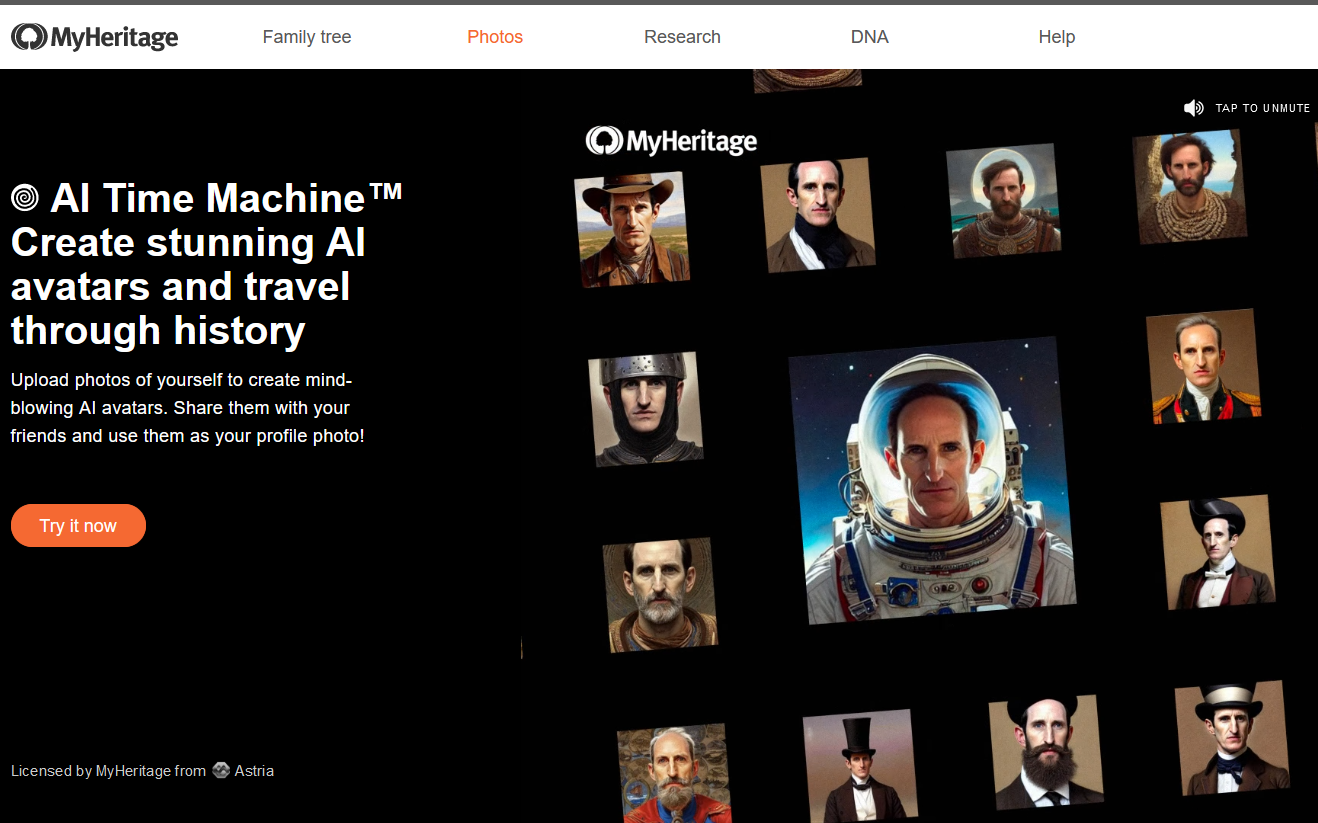Click the spiral icon beside AI Time Machine title
Screen dimensions: 1318x823
point(26,198)
